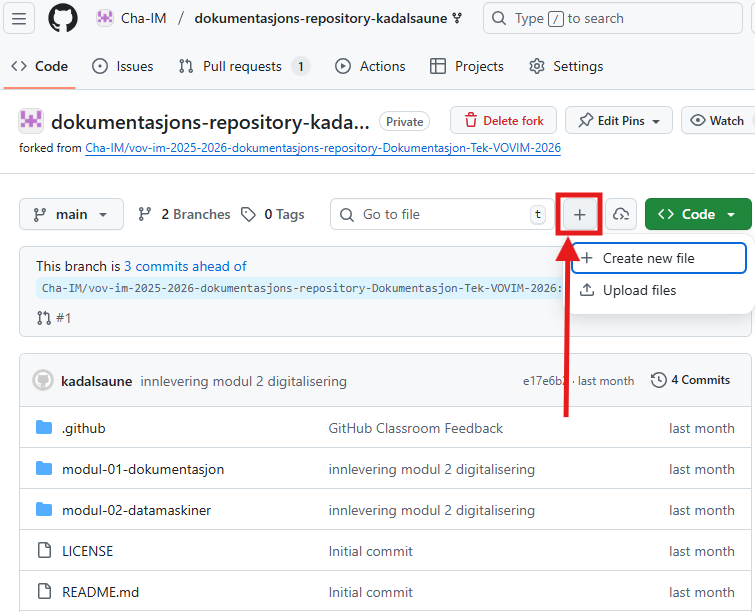Click the folder icon of modul-02-datamaskiner

click(44, 509)
